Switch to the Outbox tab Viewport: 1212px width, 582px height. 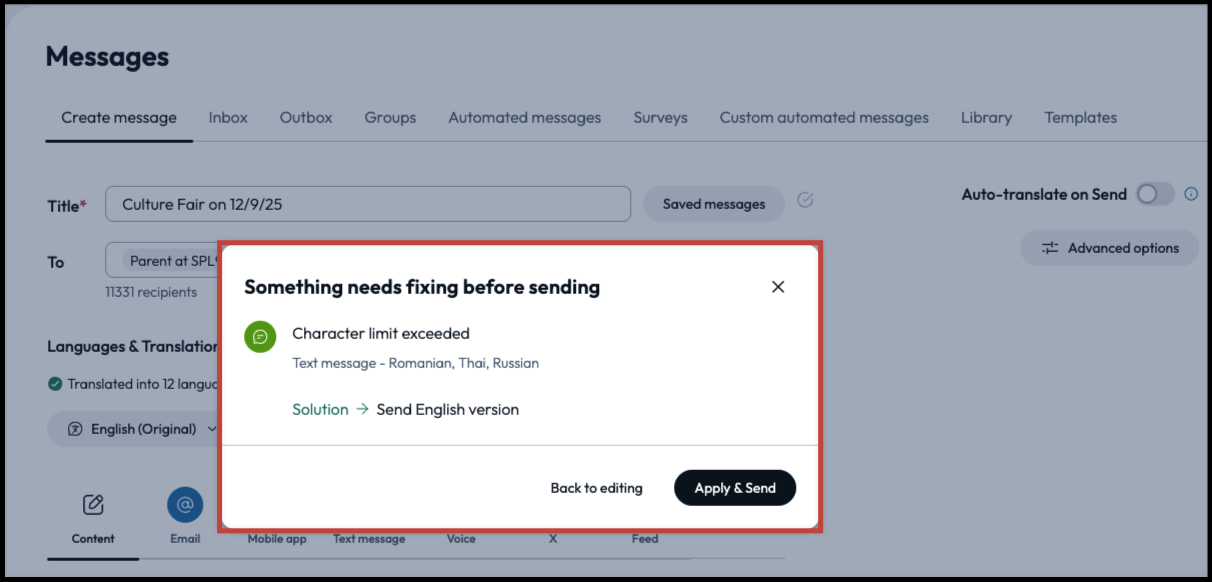coord(306,117)
